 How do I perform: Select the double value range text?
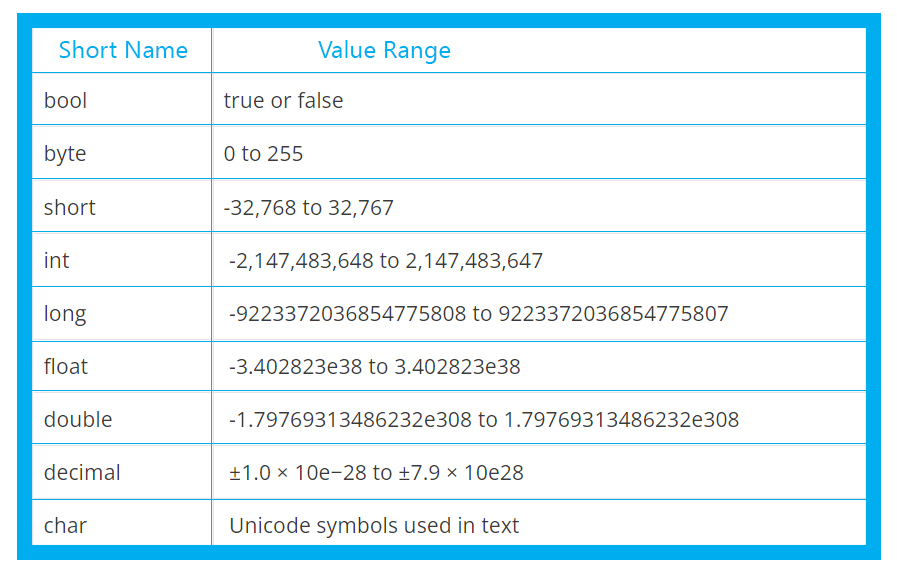tap(484, 419)
